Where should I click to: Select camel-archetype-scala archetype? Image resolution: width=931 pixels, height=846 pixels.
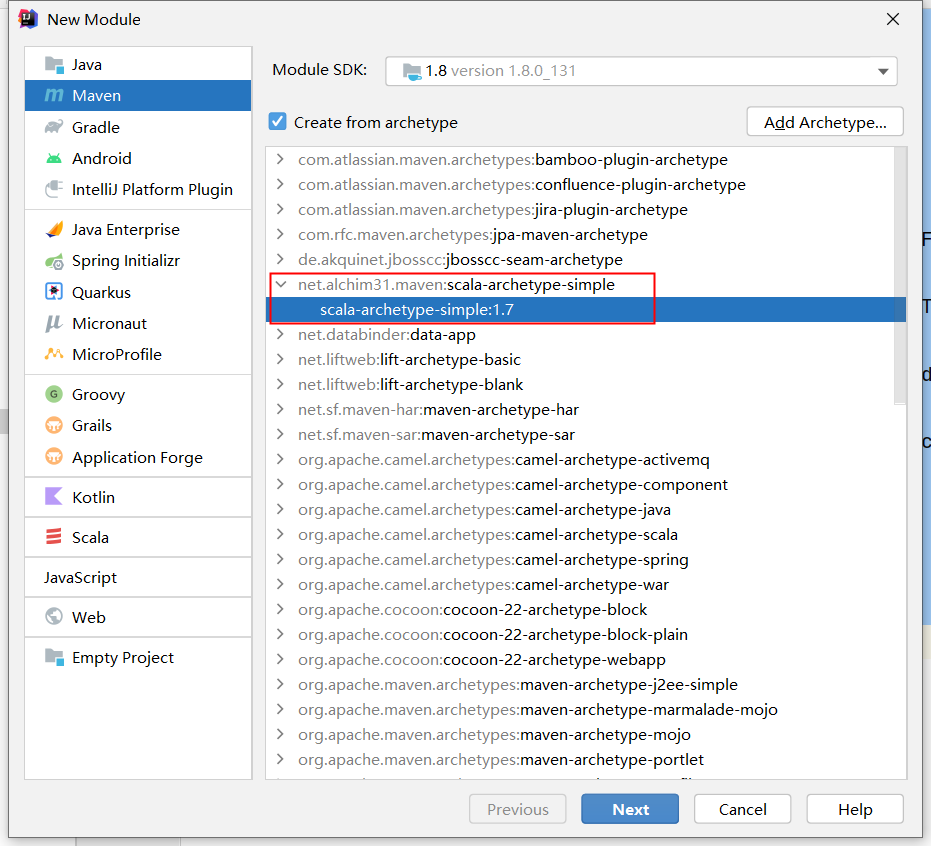tap(487, 534)
